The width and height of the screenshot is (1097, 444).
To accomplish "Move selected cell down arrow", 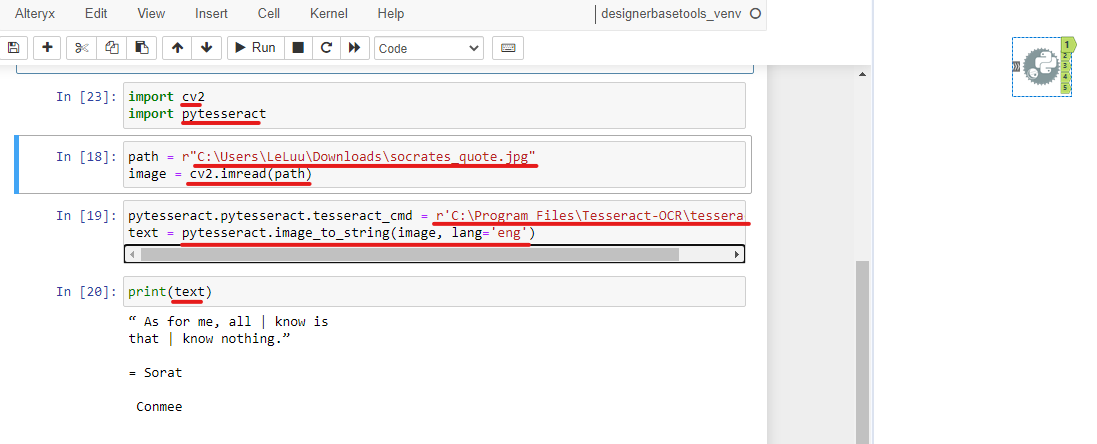I will 206,48.
